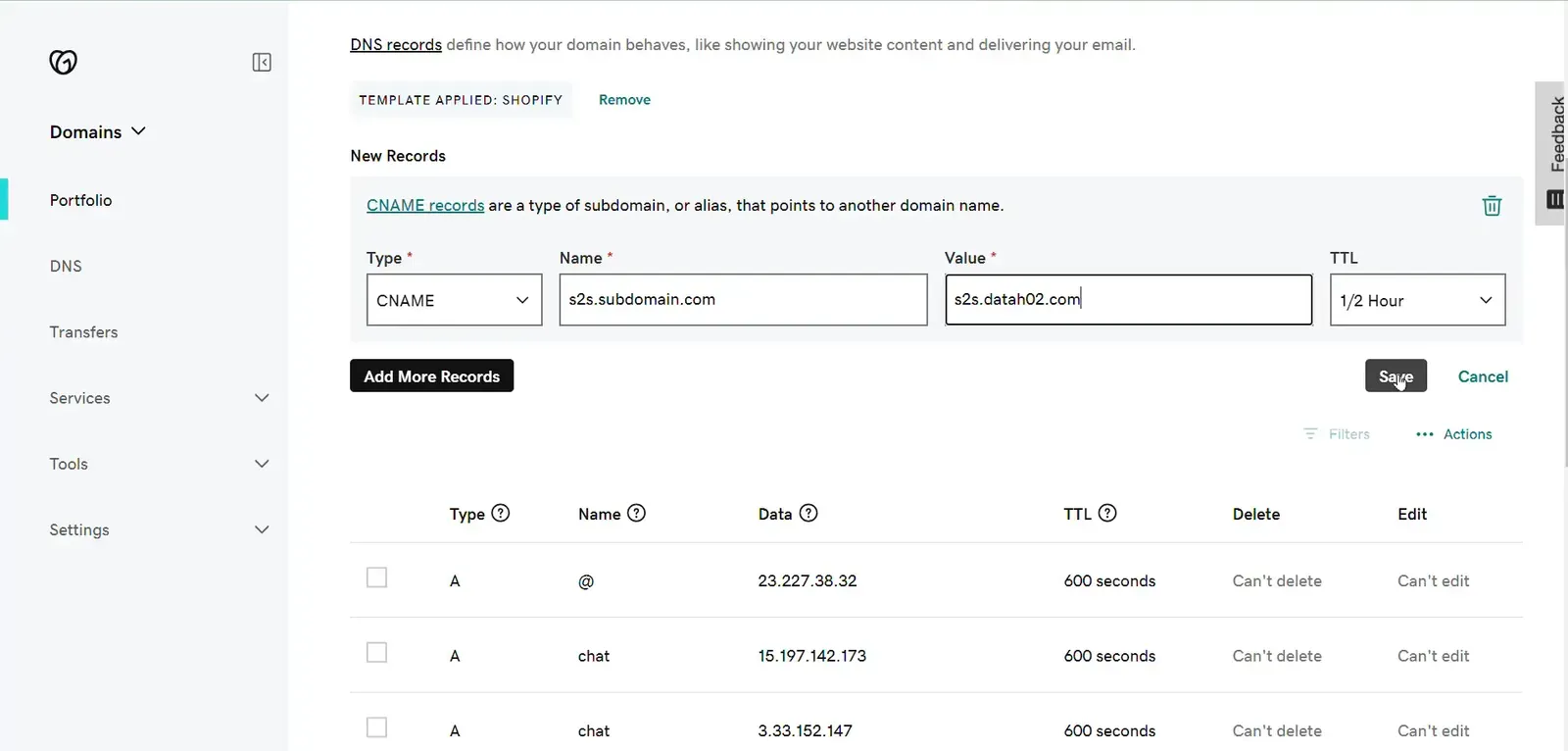Open the Actions three-dot menu

pyautogui.click(x=1454, y=434)
